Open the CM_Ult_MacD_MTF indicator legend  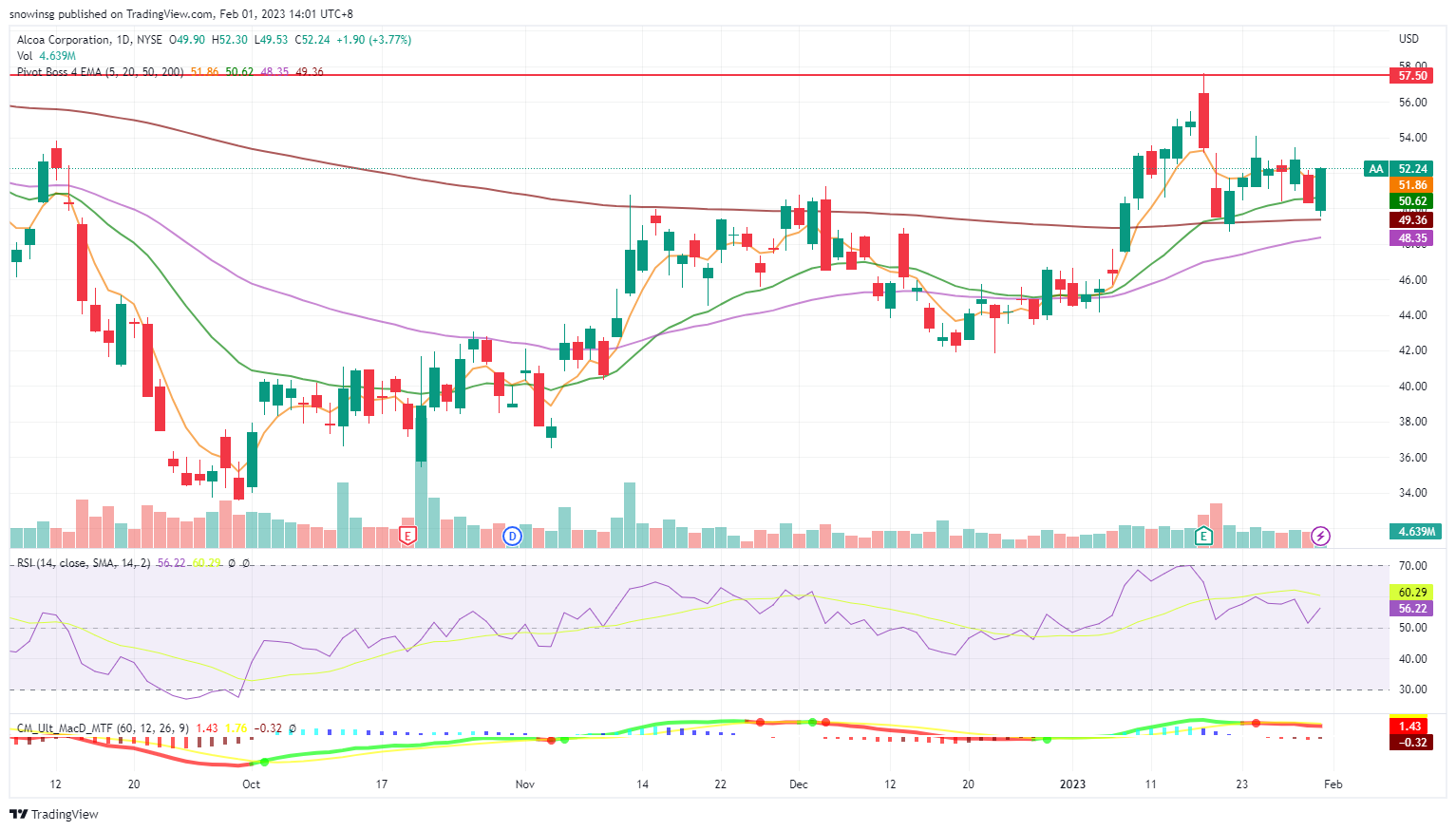coord(103,728)
